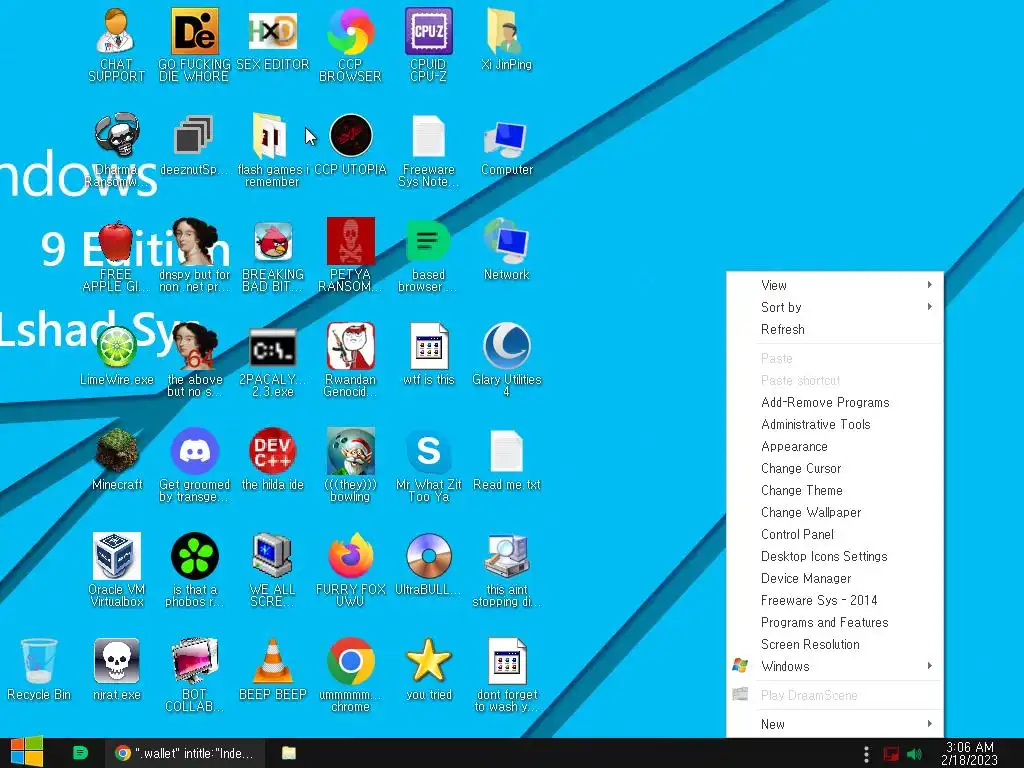Image resolution: width=1024 pixels, height=768 pixels.
Task: Open the Discord icon labeled Get groomed
Action: [195, 466]
